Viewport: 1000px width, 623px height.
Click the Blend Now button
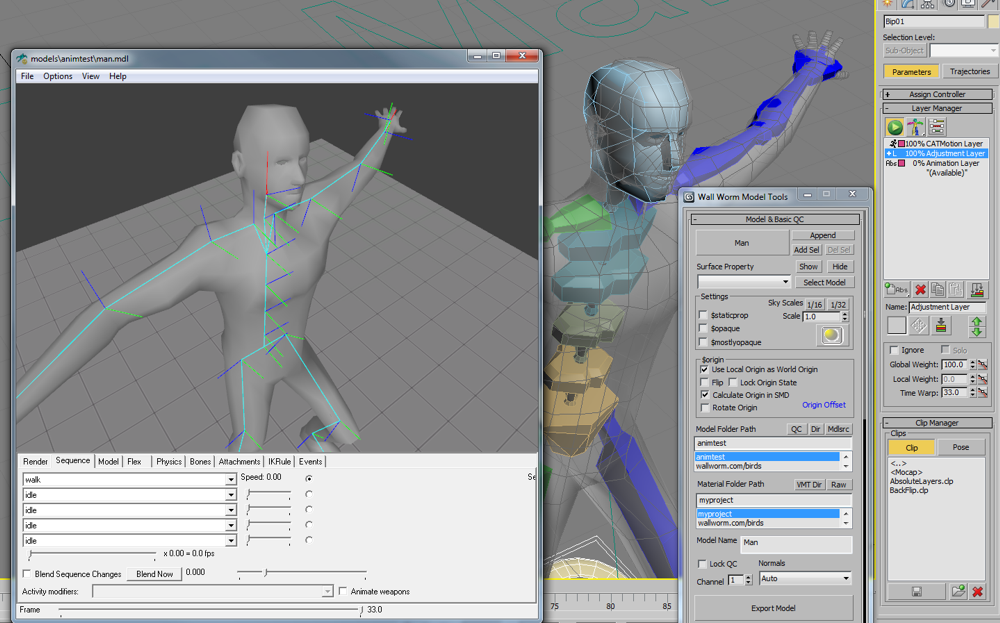pos(154,574)
